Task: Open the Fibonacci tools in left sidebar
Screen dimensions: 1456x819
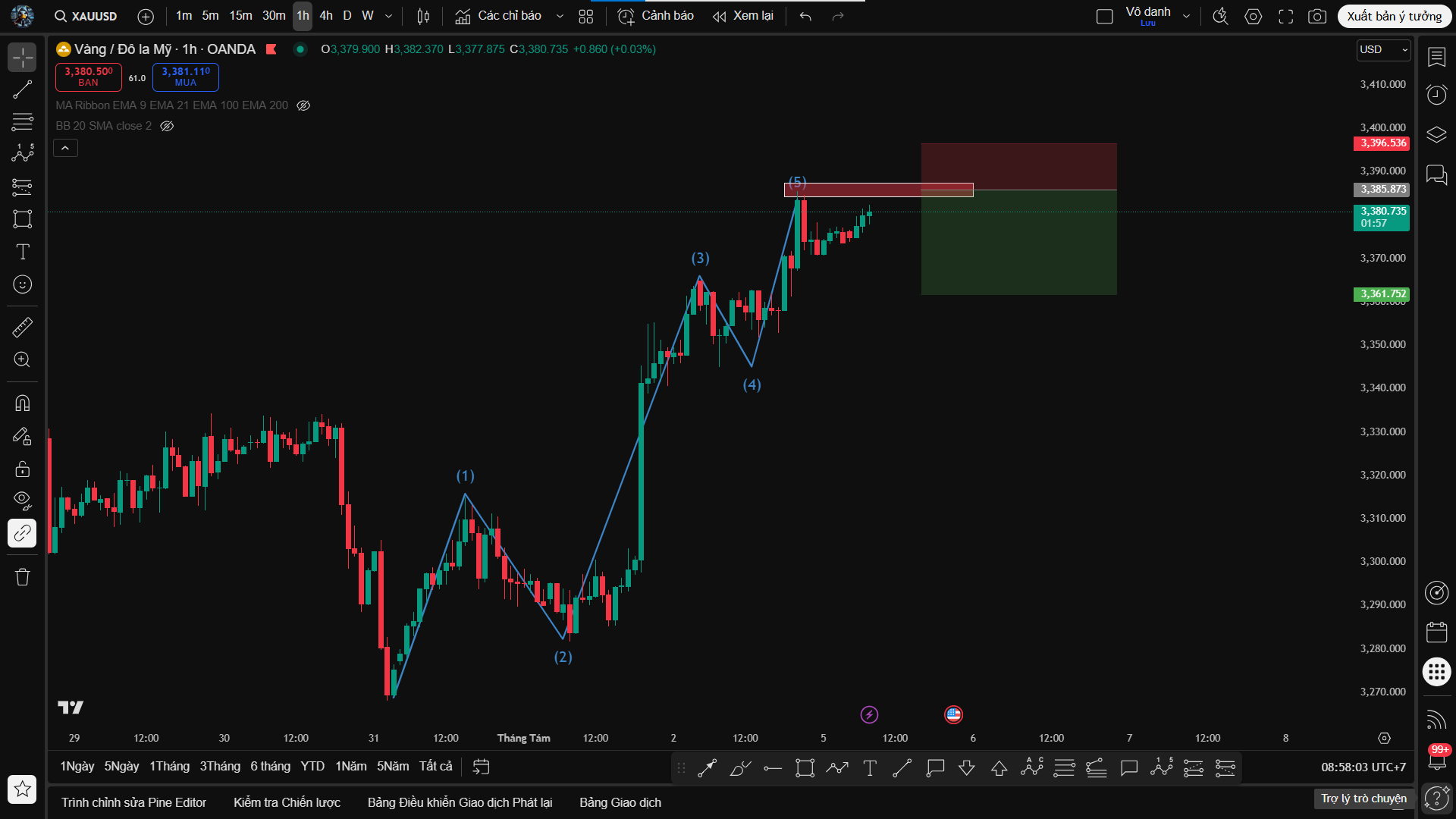Action: tap(22, 121)
